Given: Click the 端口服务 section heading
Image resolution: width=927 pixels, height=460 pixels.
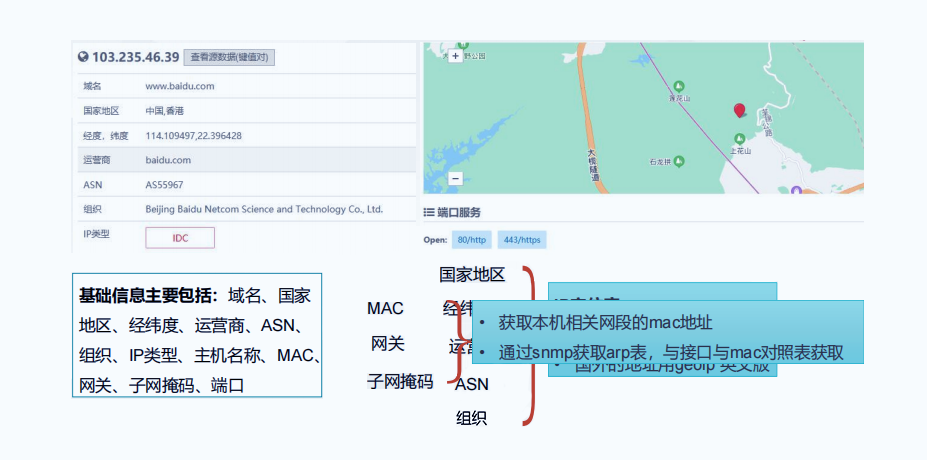Looking at the screenshot, I should [x=459, y=213].
